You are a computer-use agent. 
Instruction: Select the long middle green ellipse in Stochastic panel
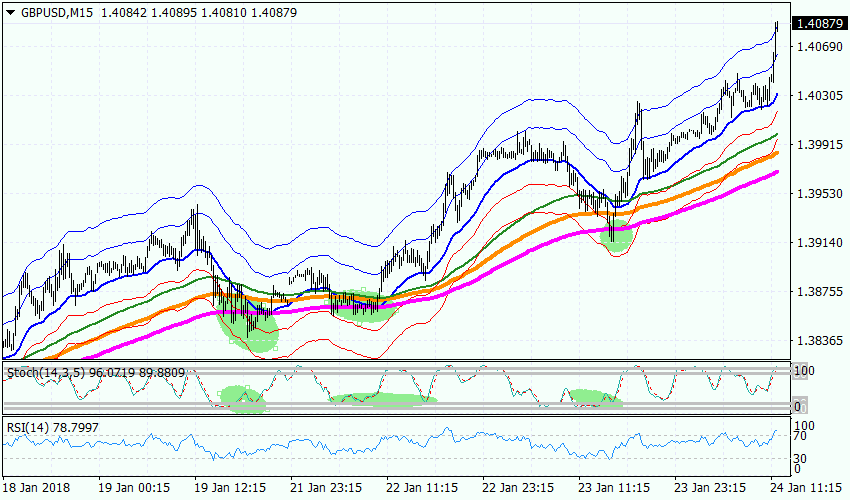(383, 400)
